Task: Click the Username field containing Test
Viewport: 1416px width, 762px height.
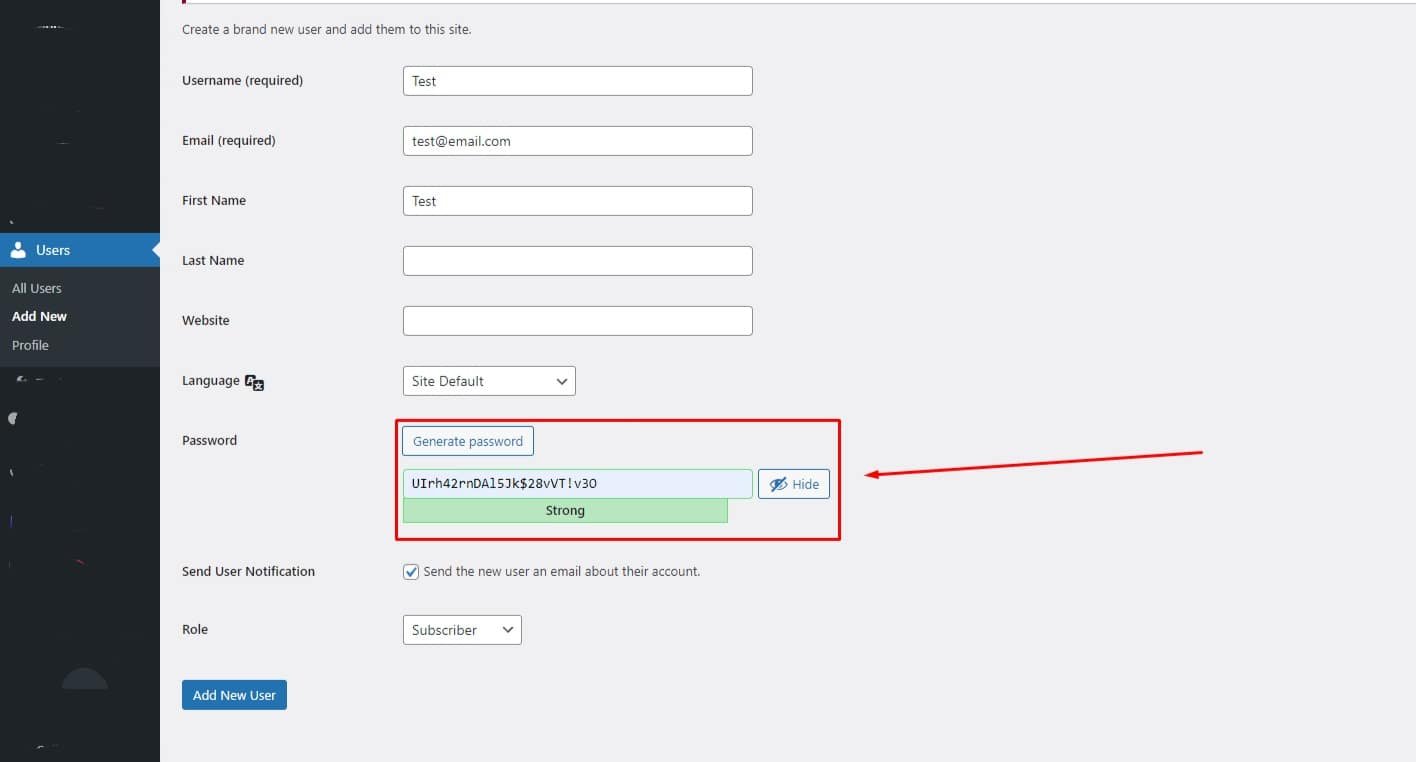Action: pos(578,81)
